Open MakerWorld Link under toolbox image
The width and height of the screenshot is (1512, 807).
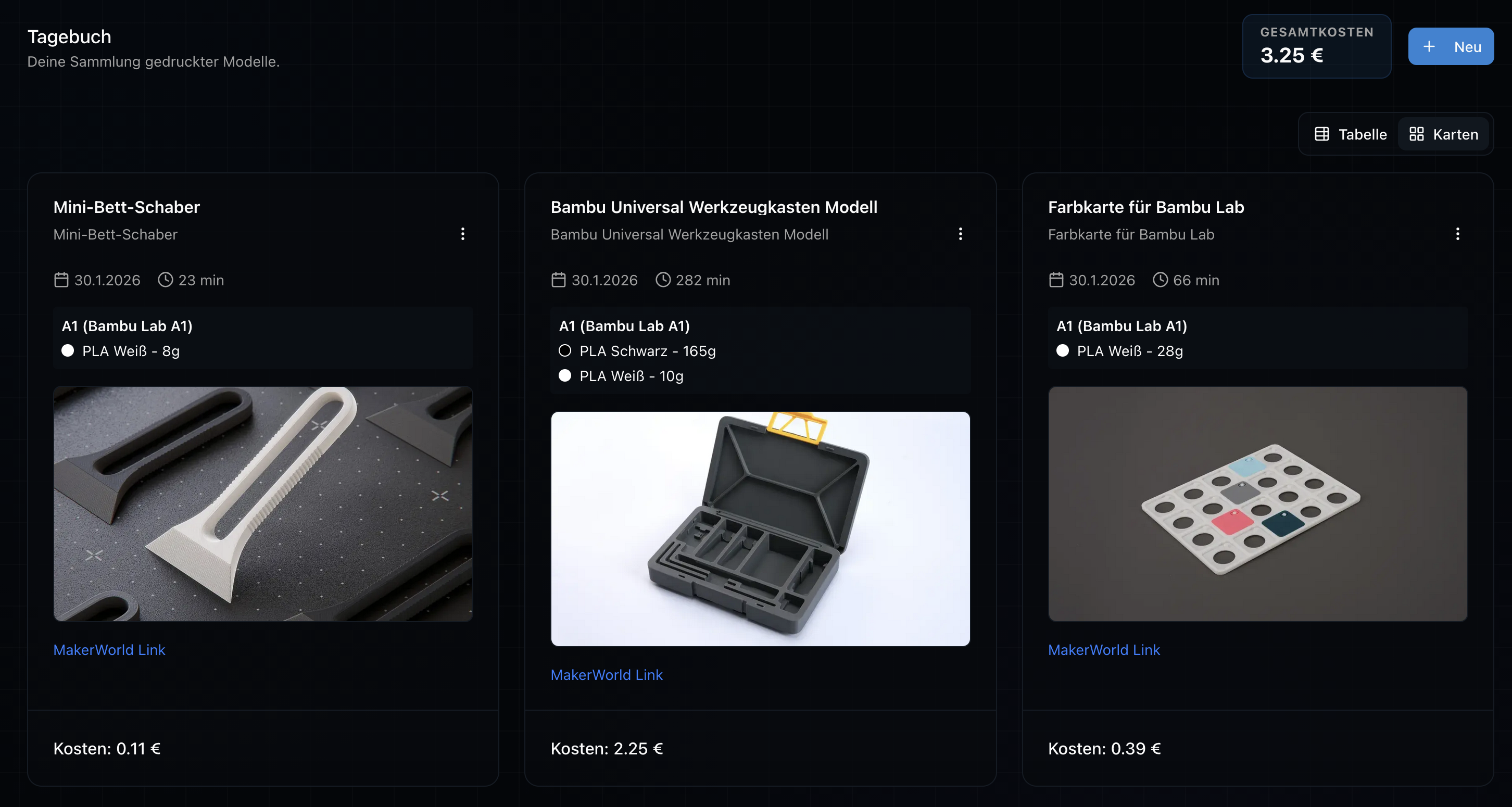(607, 675)
